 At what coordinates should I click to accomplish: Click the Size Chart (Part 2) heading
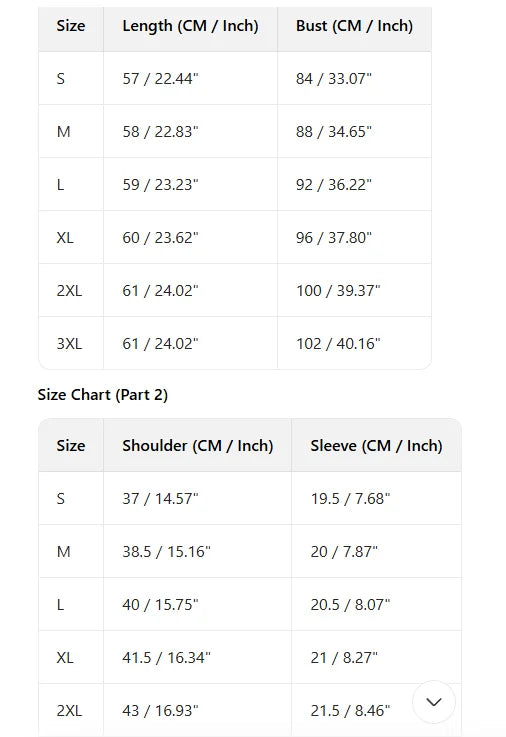pos(102,394)
